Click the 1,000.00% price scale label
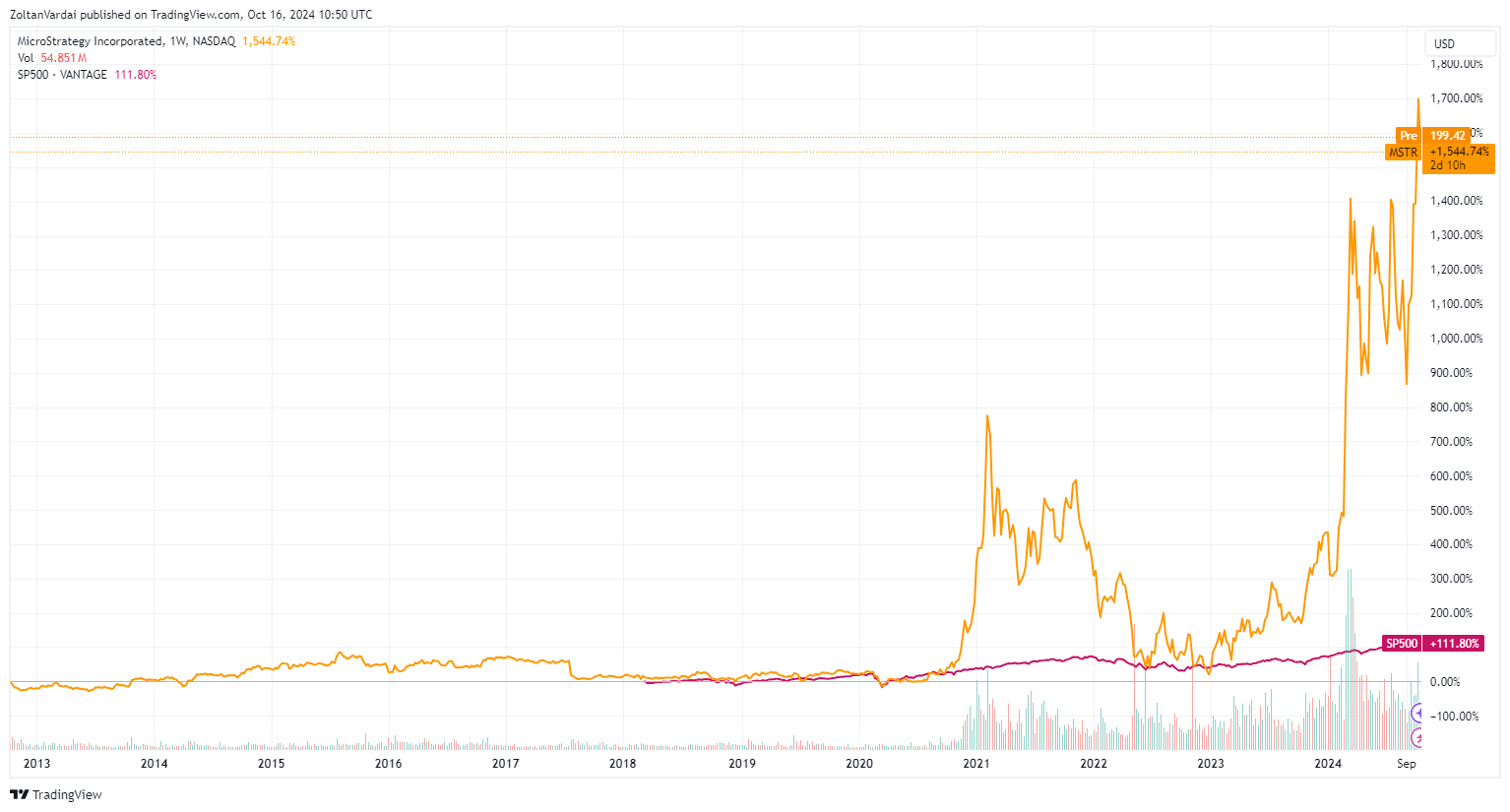 pyautogui.click(x=1457, y=339)
